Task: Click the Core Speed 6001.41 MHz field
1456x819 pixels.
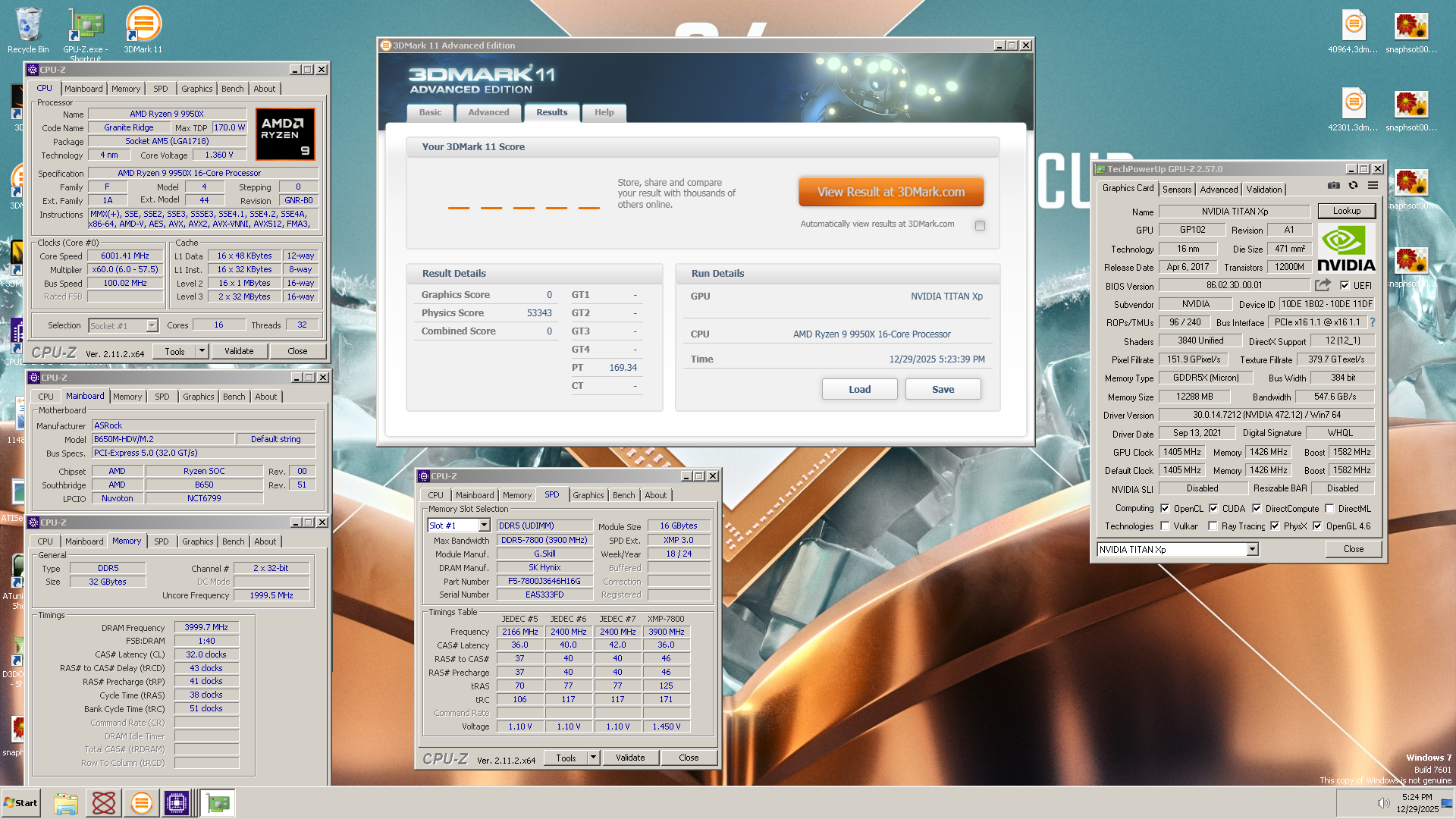Action: [125, 256]
